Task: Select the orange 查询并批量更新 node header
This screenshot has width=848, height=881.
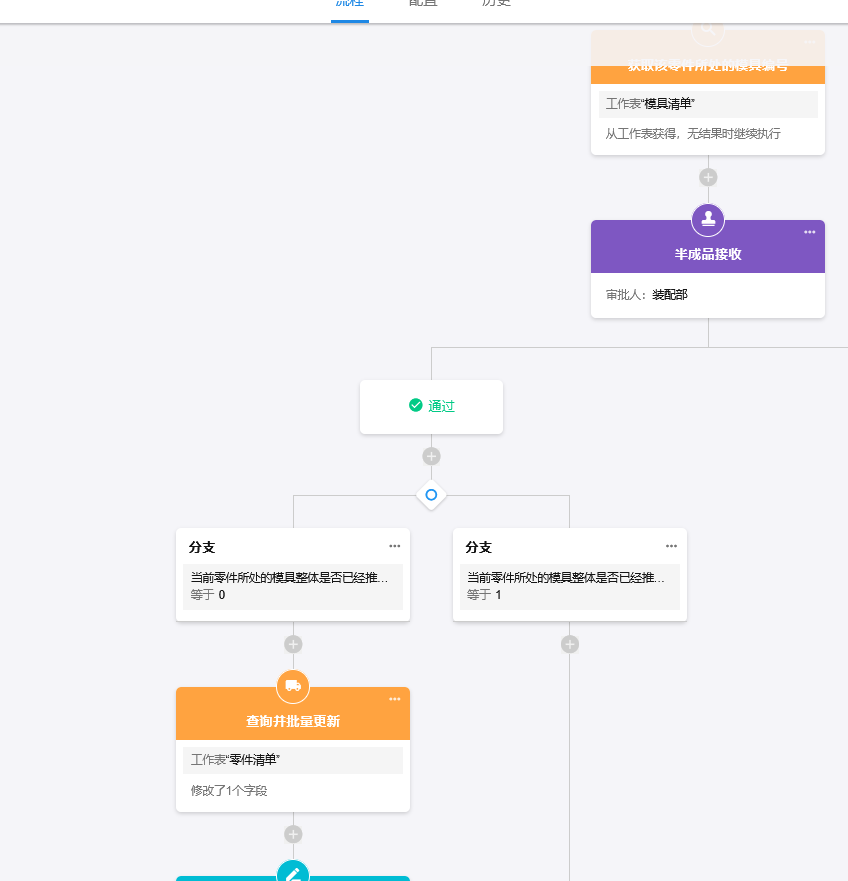Action: click(x=293, y=714)
